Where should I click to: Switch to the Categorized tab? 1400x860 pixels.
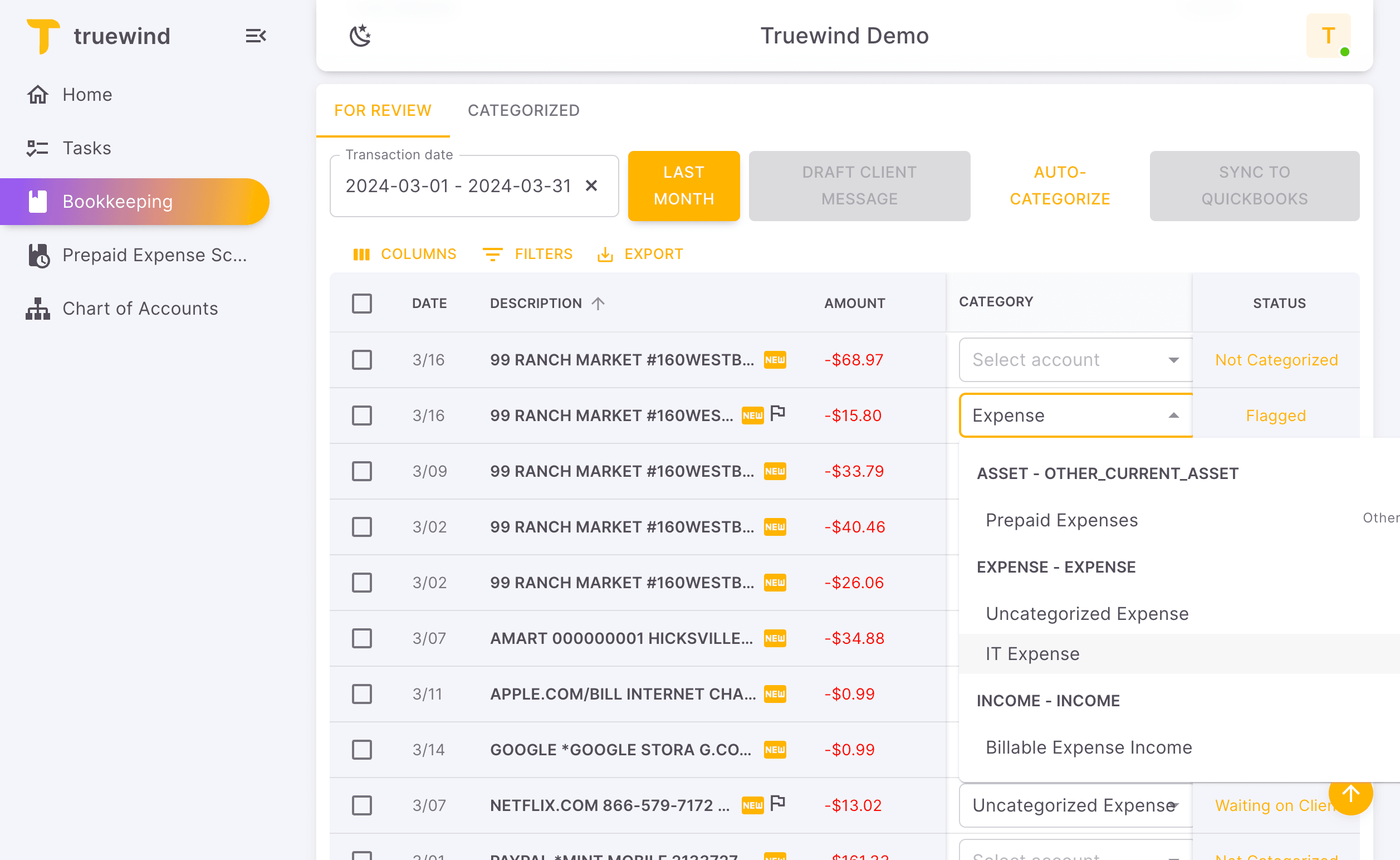click(523, 110)
